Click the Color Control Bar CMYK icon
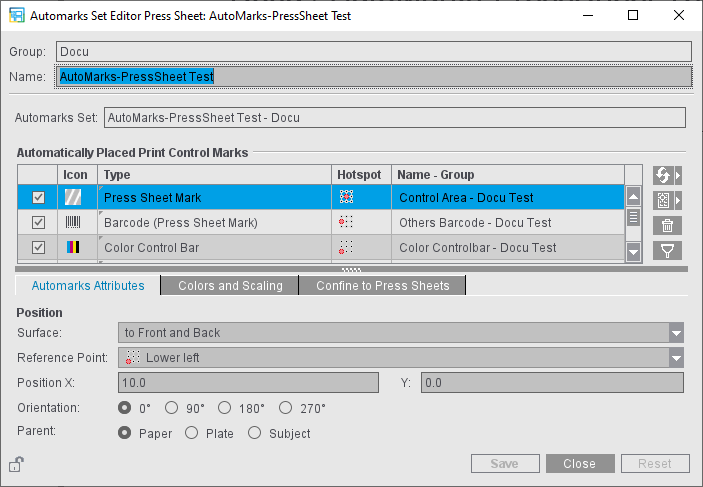This screenshot has width=703, height=487. coord(73,247)
